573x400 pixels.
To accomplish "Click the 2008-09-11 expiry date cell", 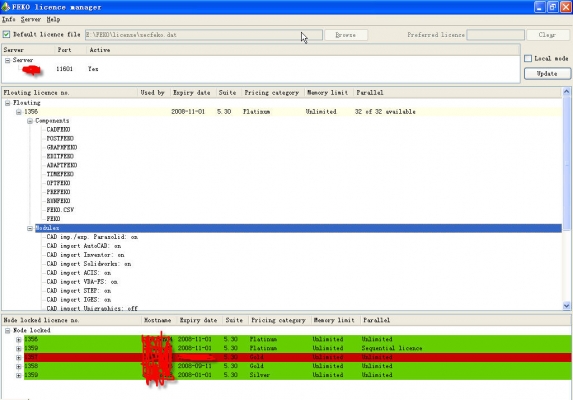I will 194,366.
